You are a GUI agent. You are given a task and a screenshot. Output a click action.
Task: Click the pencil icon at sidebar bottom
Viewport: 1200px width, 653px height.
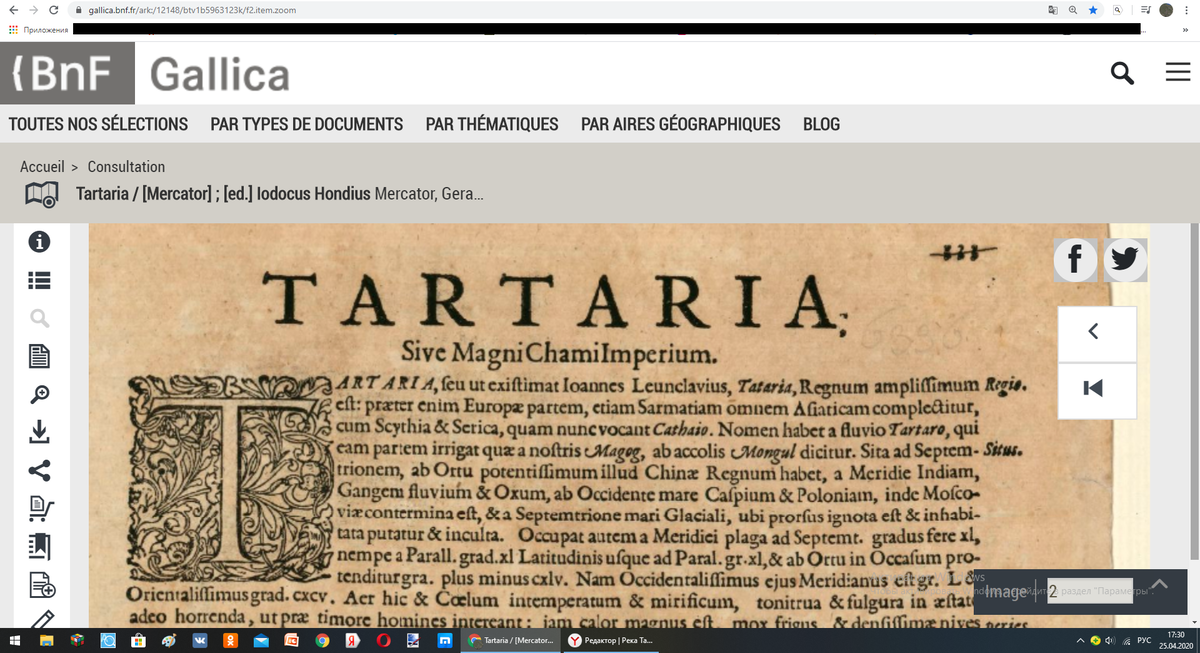(41, 620)
